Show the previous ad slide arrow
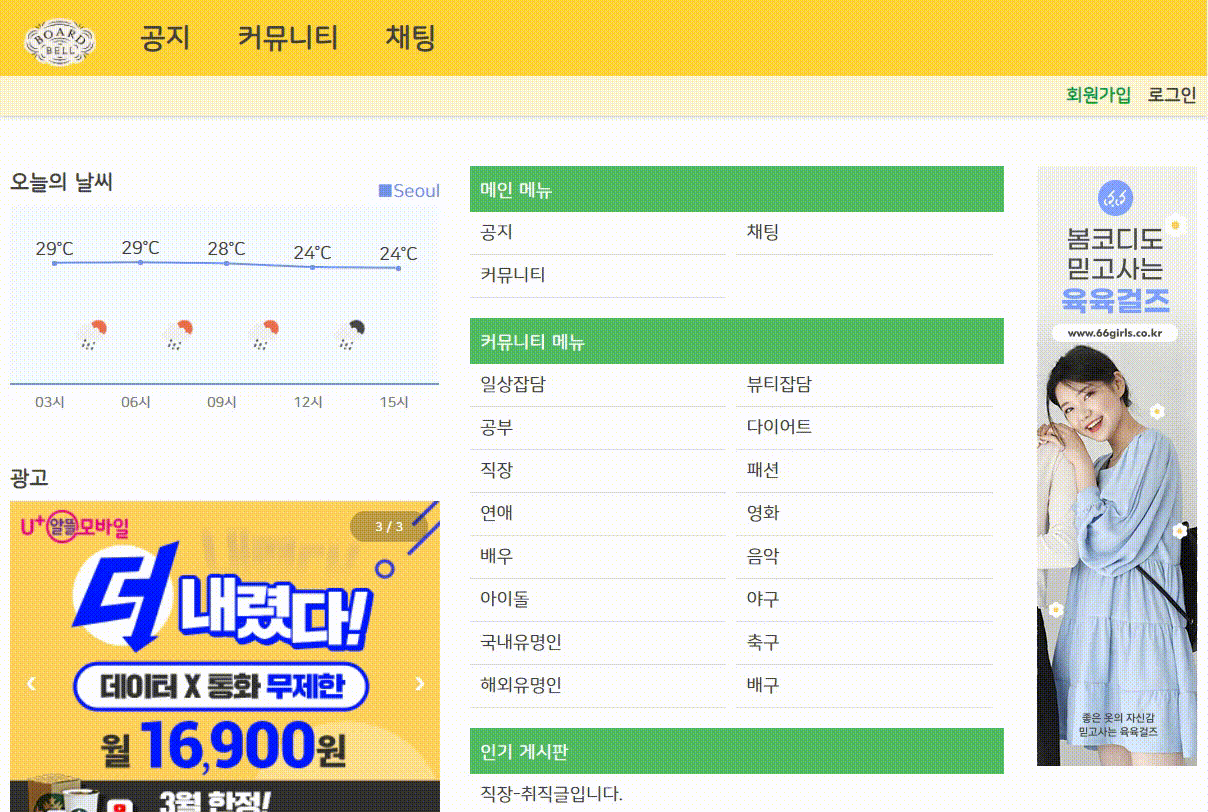Viewport: 1208px width, 812px height. pyautogui.click(x=31, y=684)
